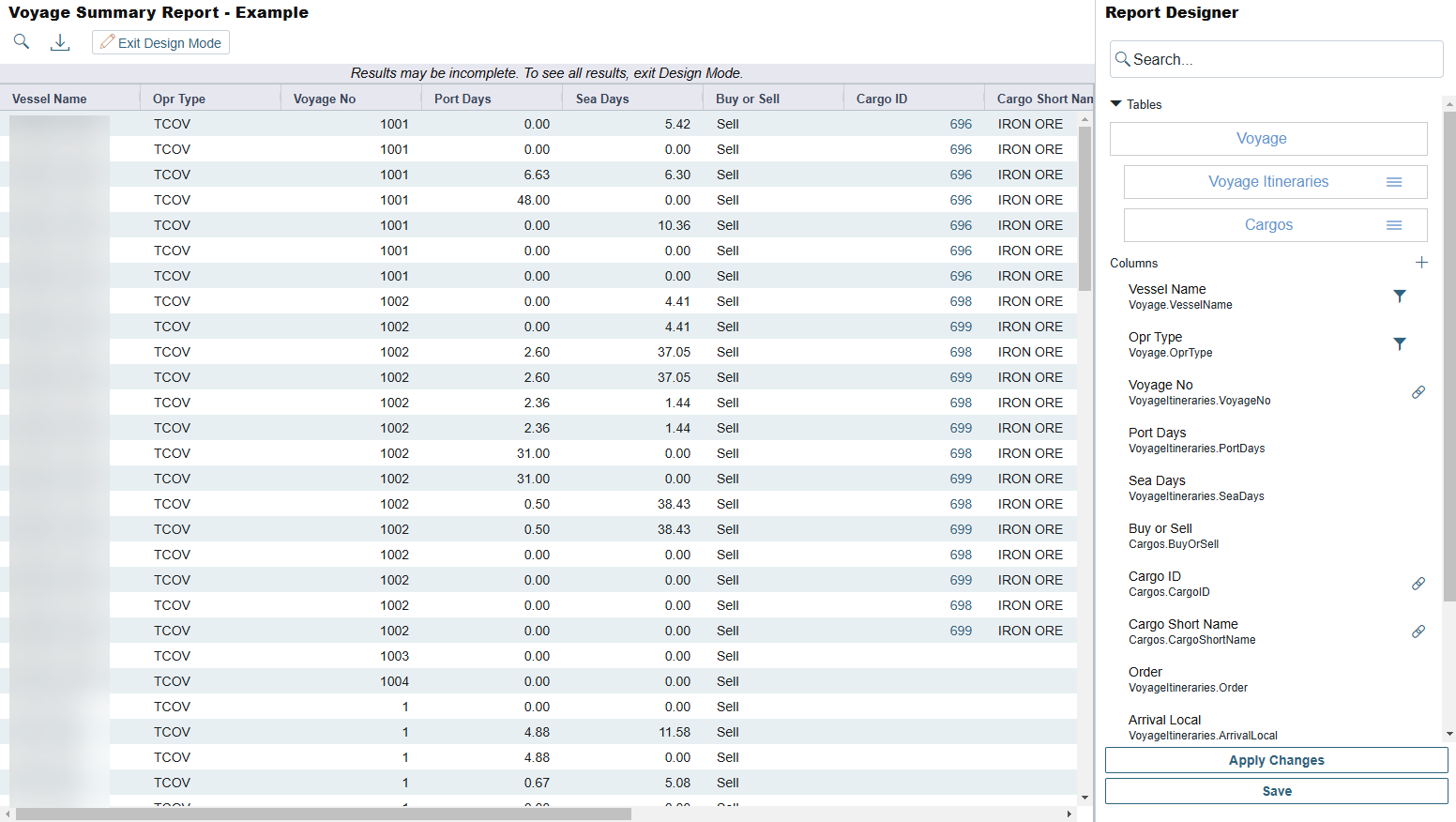Click link icon beside Voyage No column

[x=1418, y=392]
